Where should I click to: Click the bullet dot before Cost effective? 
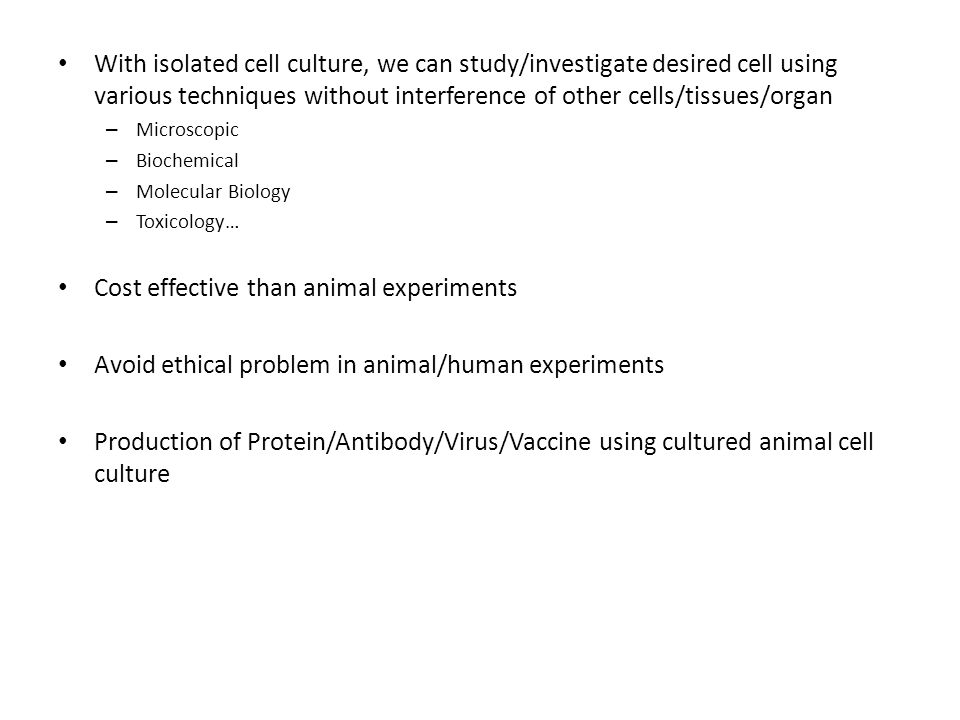(63, 287)
